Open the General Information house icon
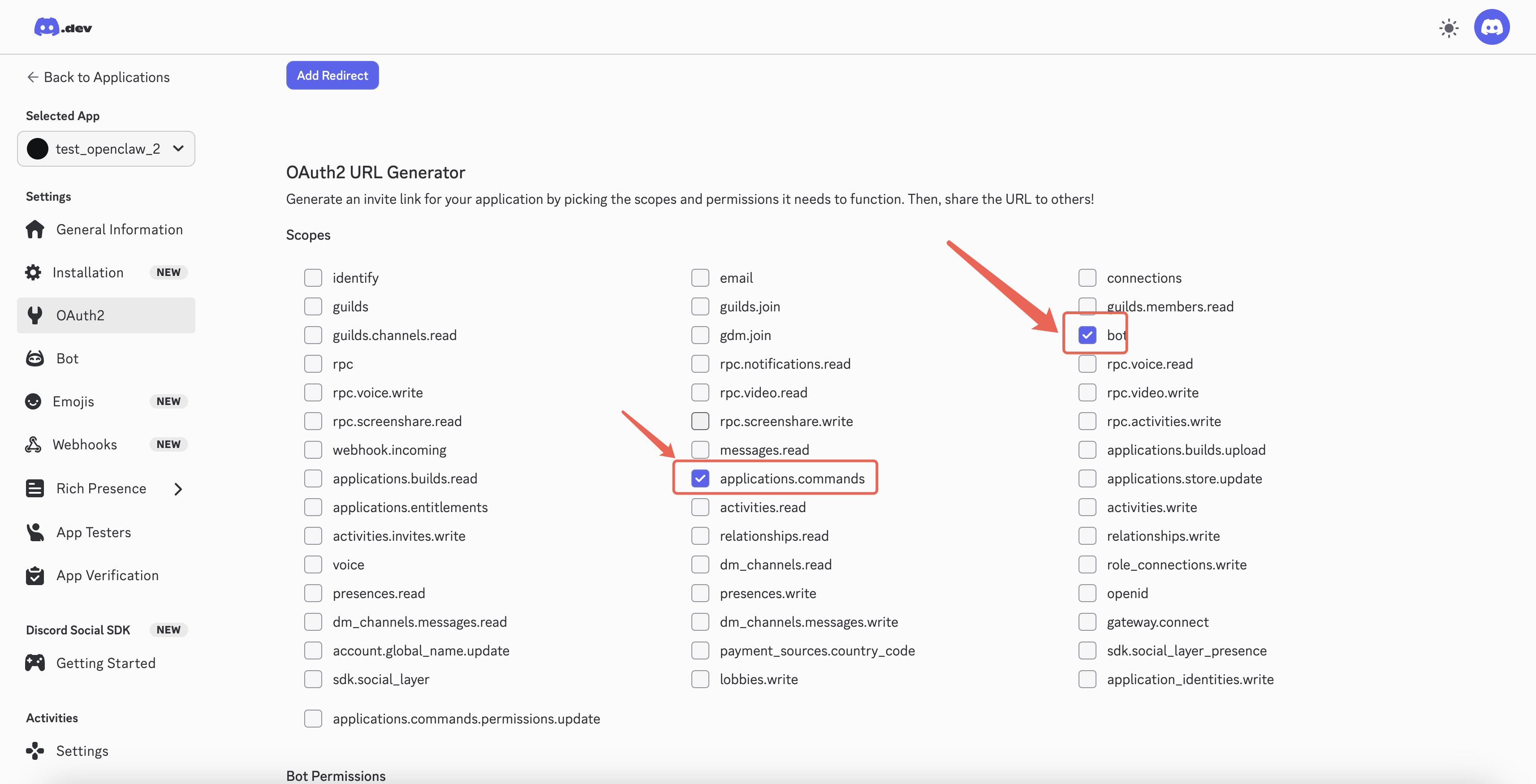This screenshot has height=784, width=1536. pos(35,229)
